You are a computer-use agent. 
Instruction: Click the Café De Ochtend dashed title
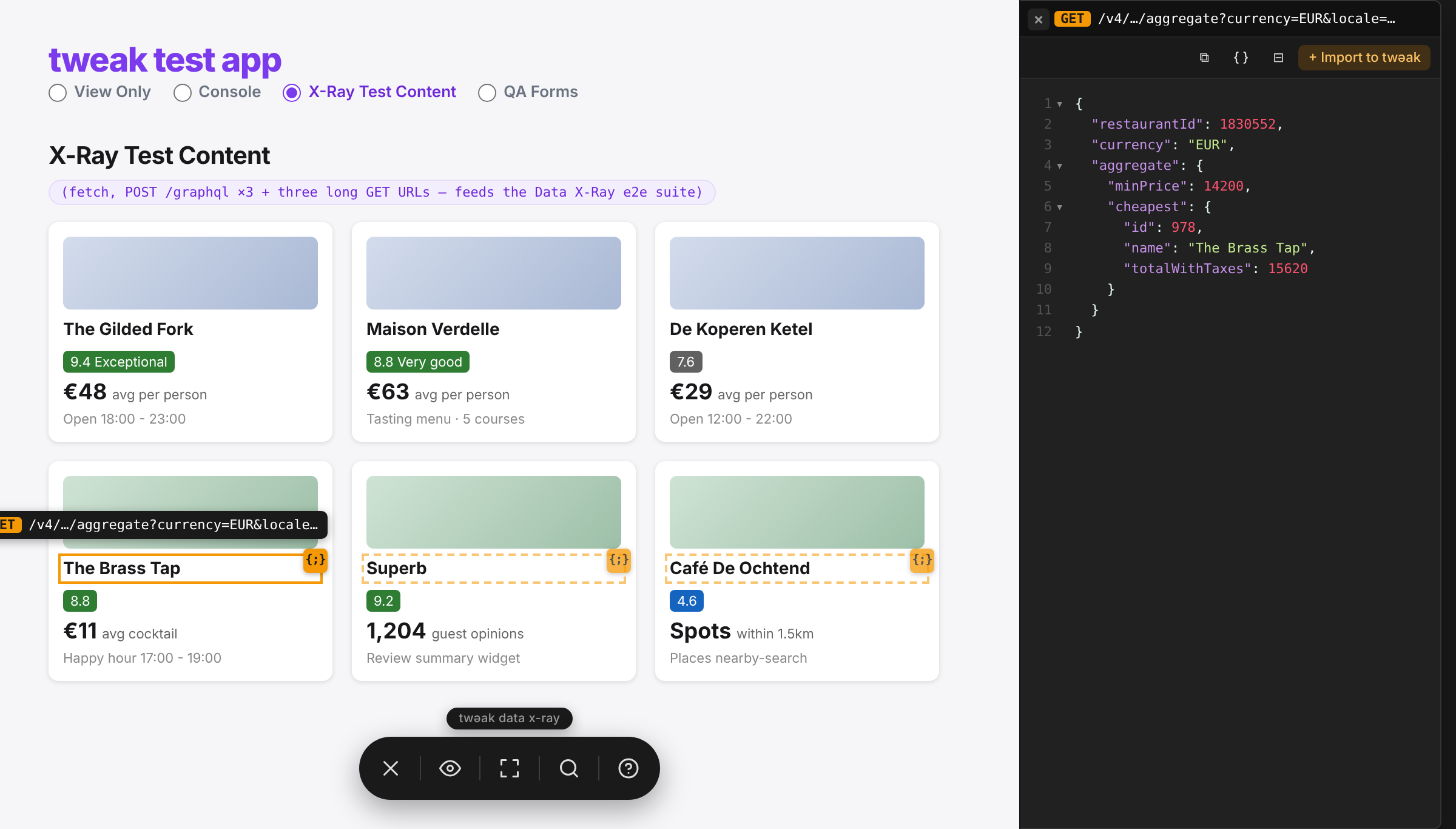(797, 569)
